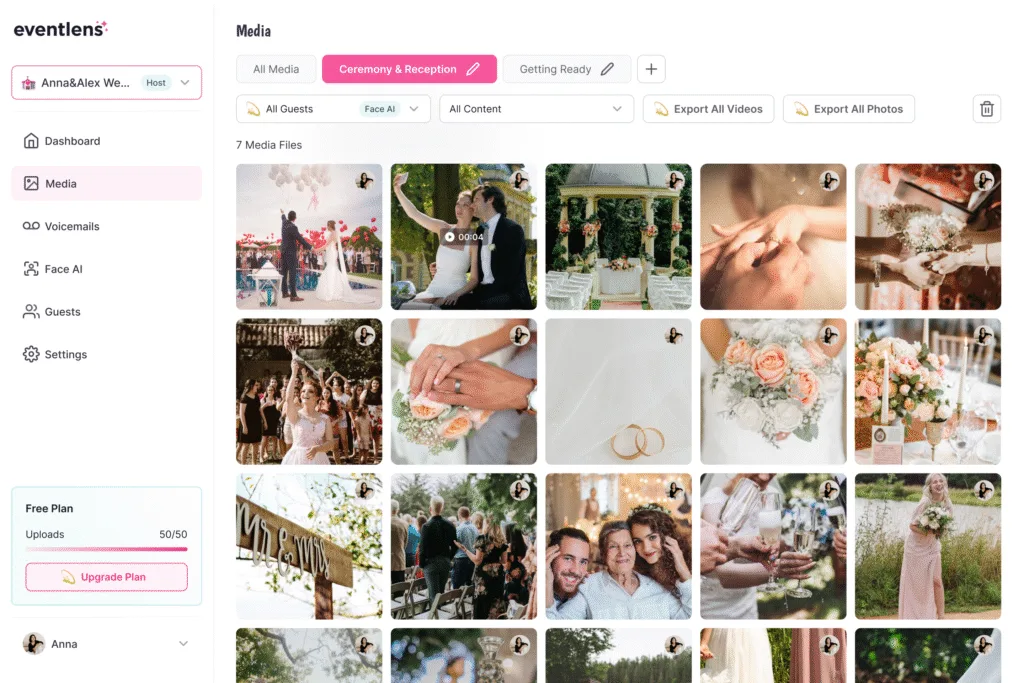Go to Voicemails

[x=106, y=227]
